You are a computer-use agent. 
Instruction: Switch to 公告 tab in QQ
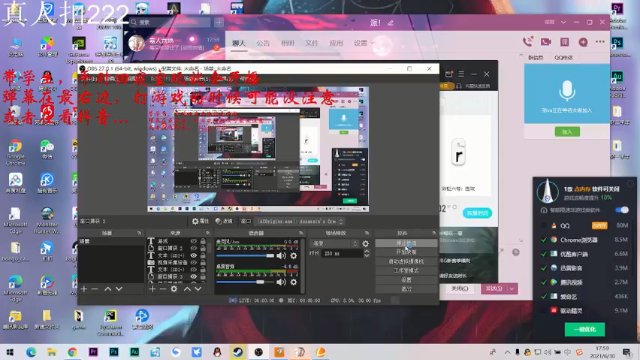click(263, 43)
